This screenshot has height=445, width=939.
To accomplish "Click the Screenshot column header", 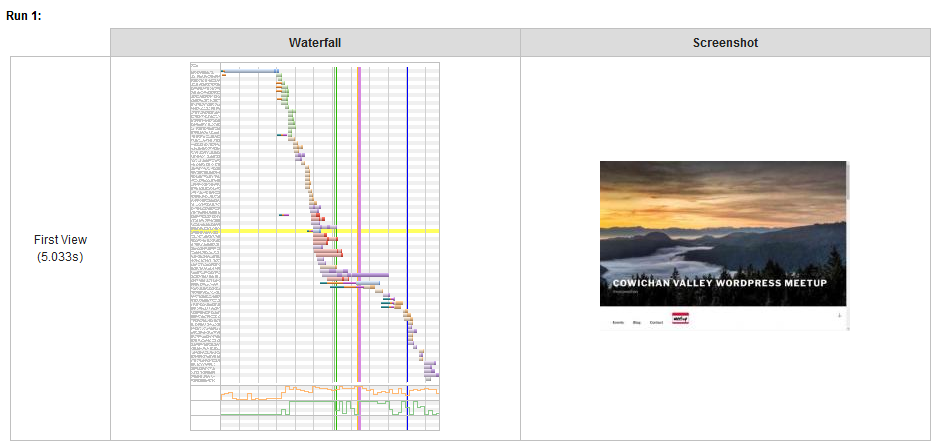I will click(x=725, y=43).
